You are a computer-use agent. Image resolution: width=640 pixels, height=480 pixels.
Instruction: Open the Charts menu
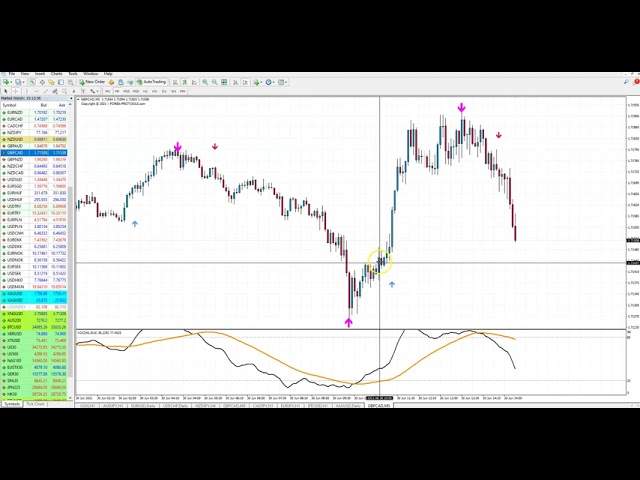click(x=56, y=74)
